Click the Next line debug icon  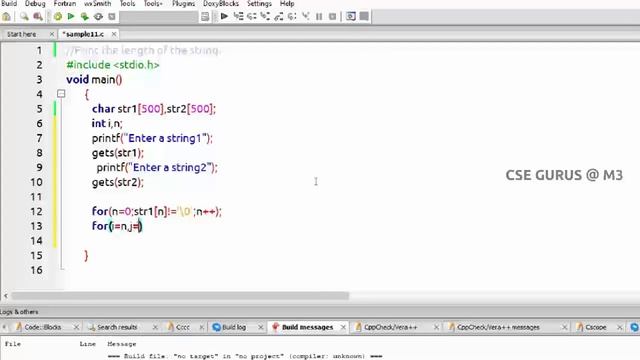252,17
